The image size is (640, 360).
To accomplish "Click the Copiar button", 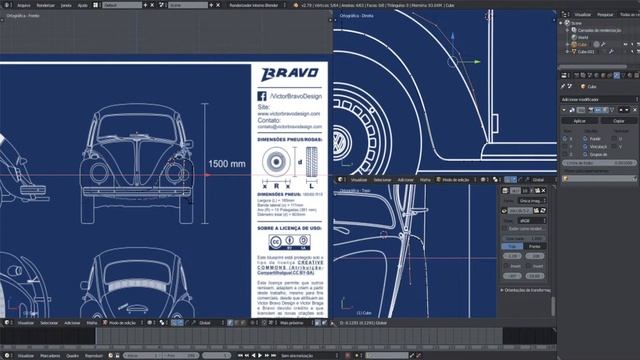I will pyautogui.click(x=618, y=121).
